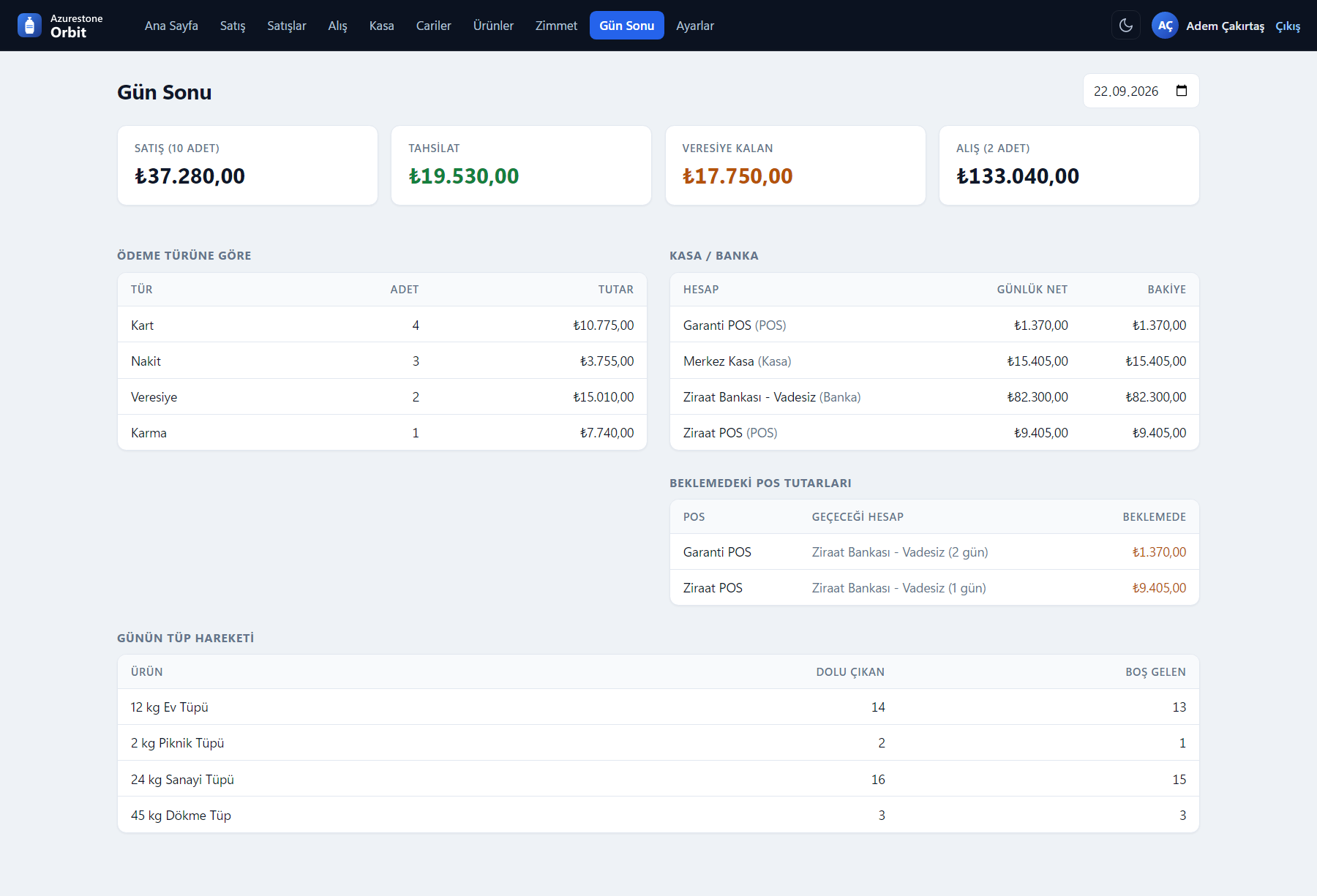
Task: Select the 24 kg Sanayi Tüpü row
Action: tap(658, 779)
